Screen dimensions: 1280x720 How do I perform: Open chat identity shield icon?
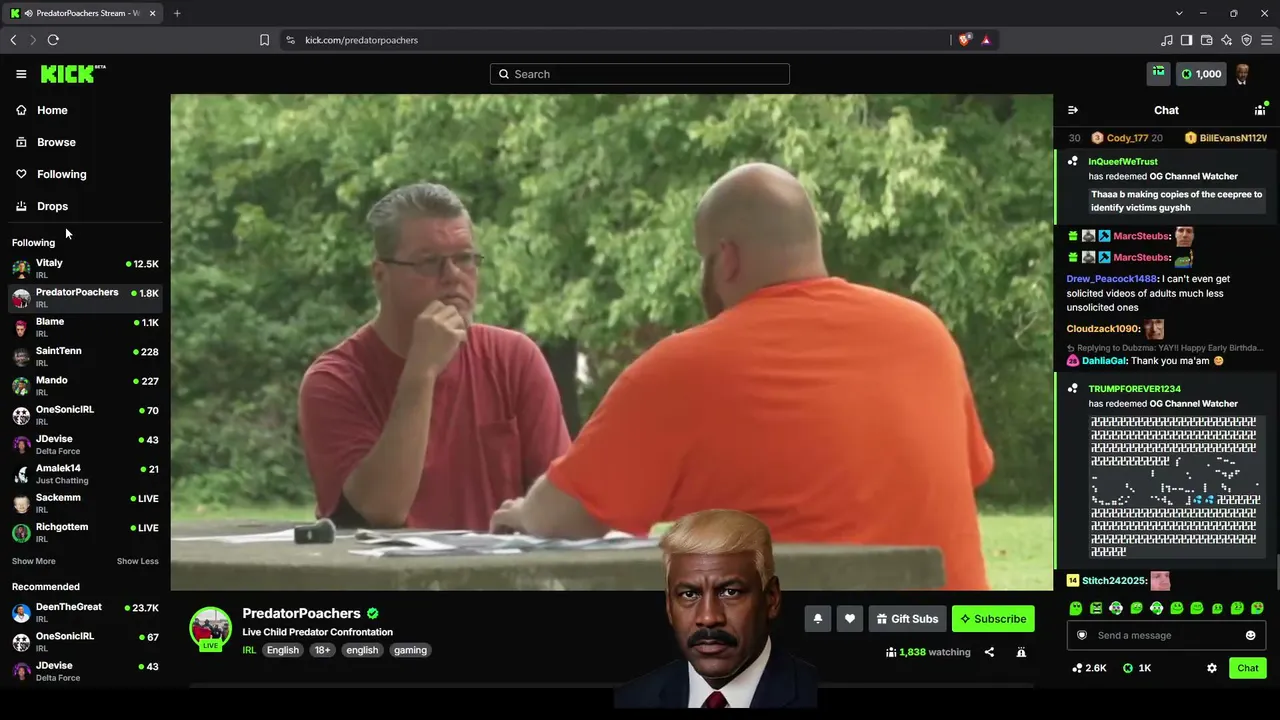click(1081, 635)
